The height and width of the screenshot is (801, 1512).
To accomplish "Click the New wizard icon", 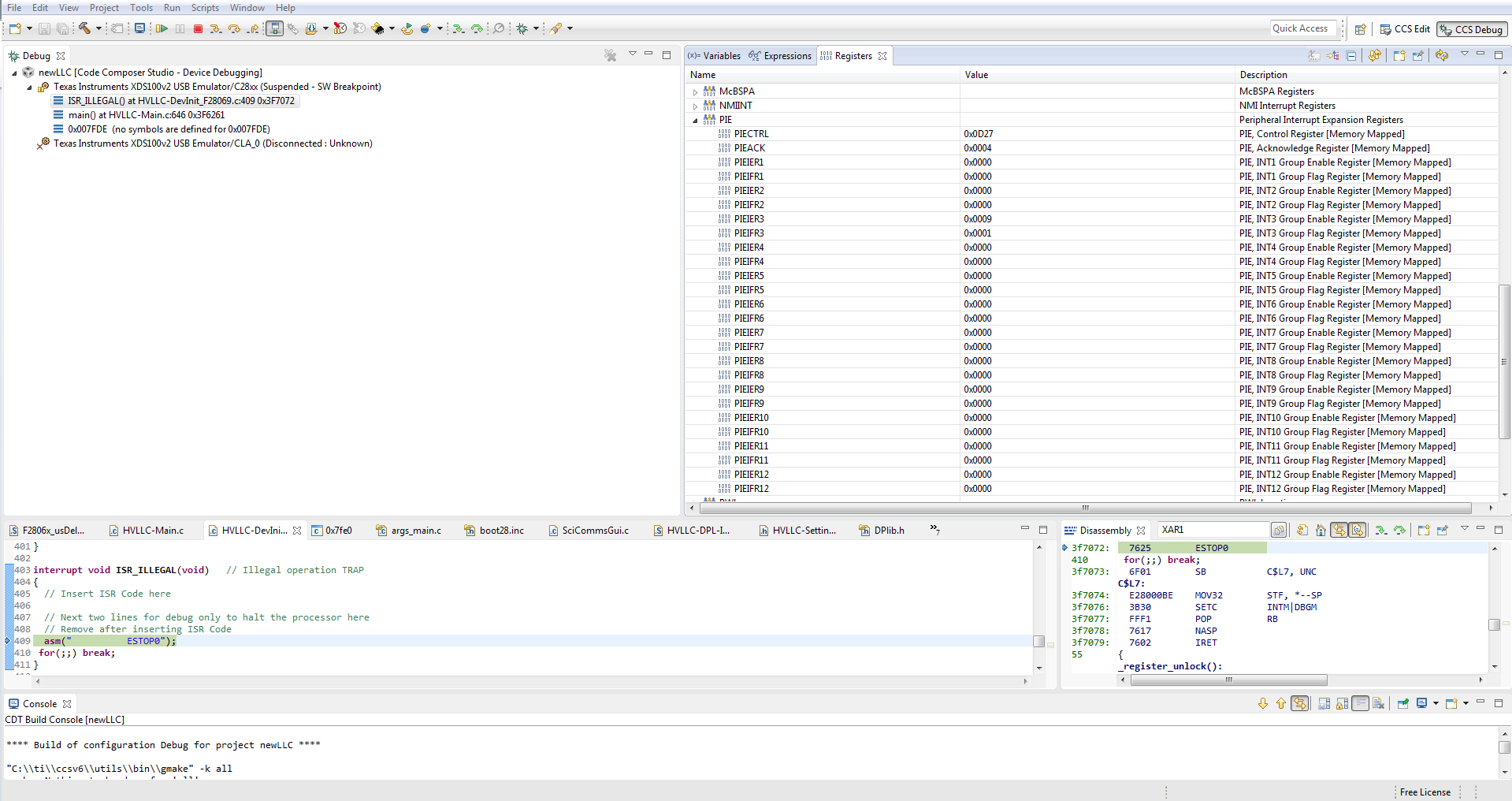I will [x=15, y=28].
